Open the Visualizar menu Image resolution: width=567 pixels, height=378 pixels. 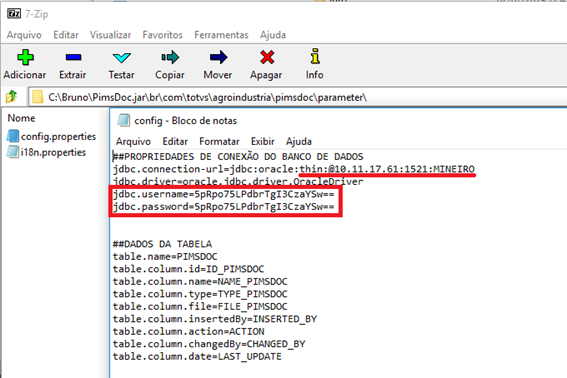[x=110, y=35]
